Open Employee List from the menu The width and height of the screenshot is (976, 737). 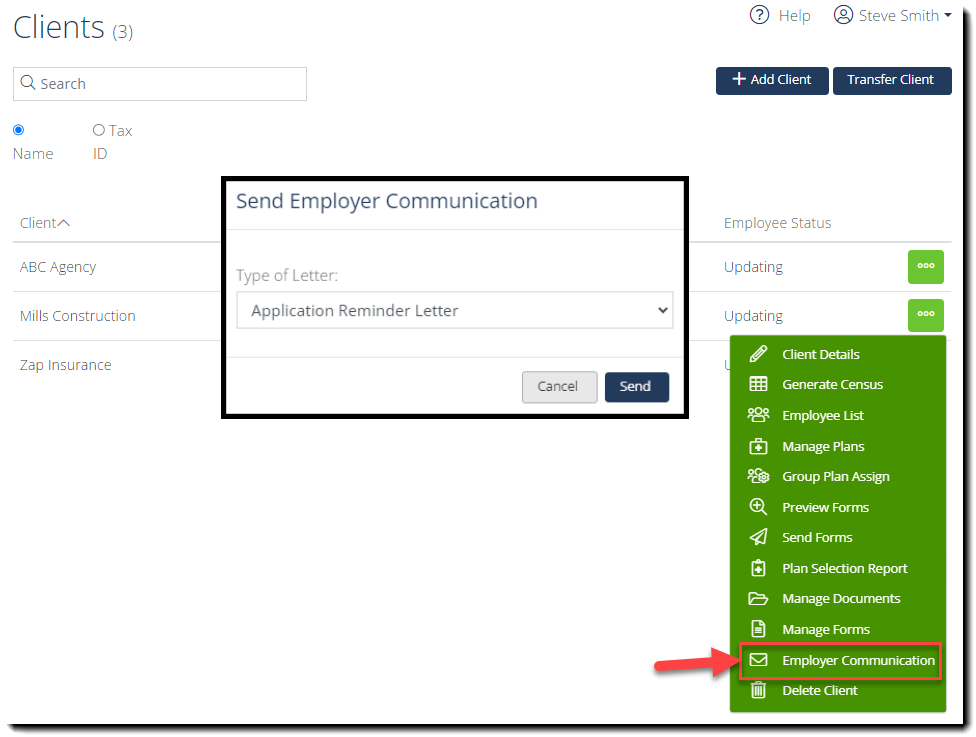(838, 415)
